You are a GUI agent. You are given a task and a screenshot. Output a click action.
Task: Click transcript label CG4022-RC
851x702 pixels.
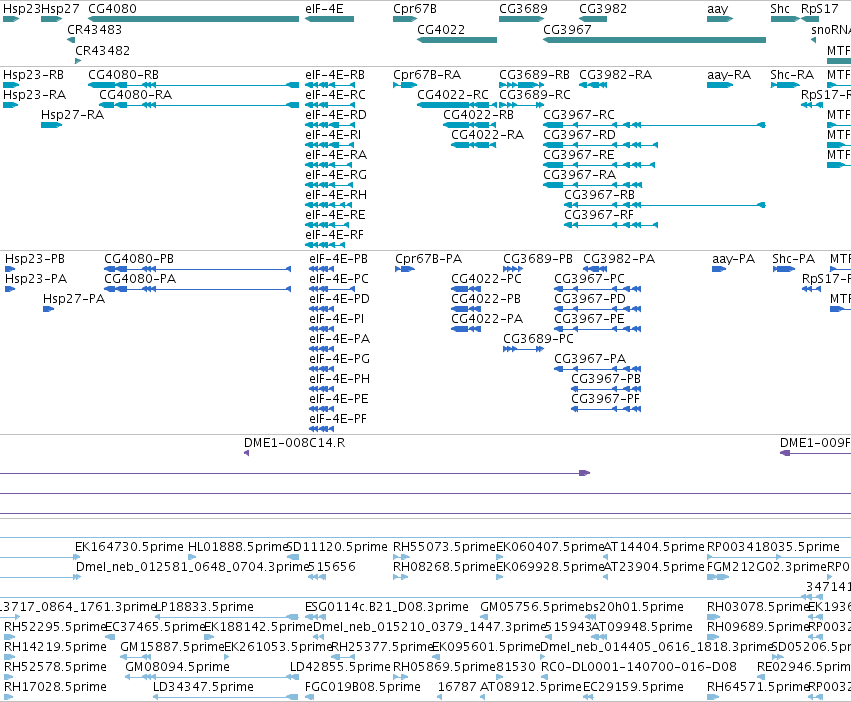tap(453, 94)
